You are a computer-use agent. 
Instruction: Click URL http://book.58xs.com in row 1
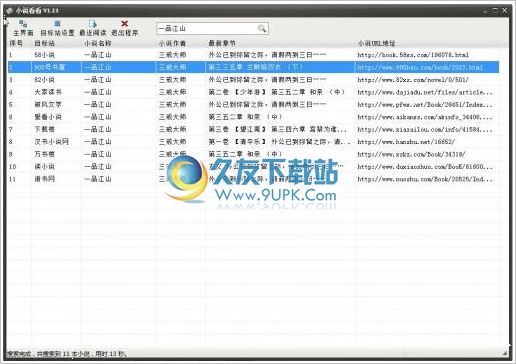pos(413,55)
